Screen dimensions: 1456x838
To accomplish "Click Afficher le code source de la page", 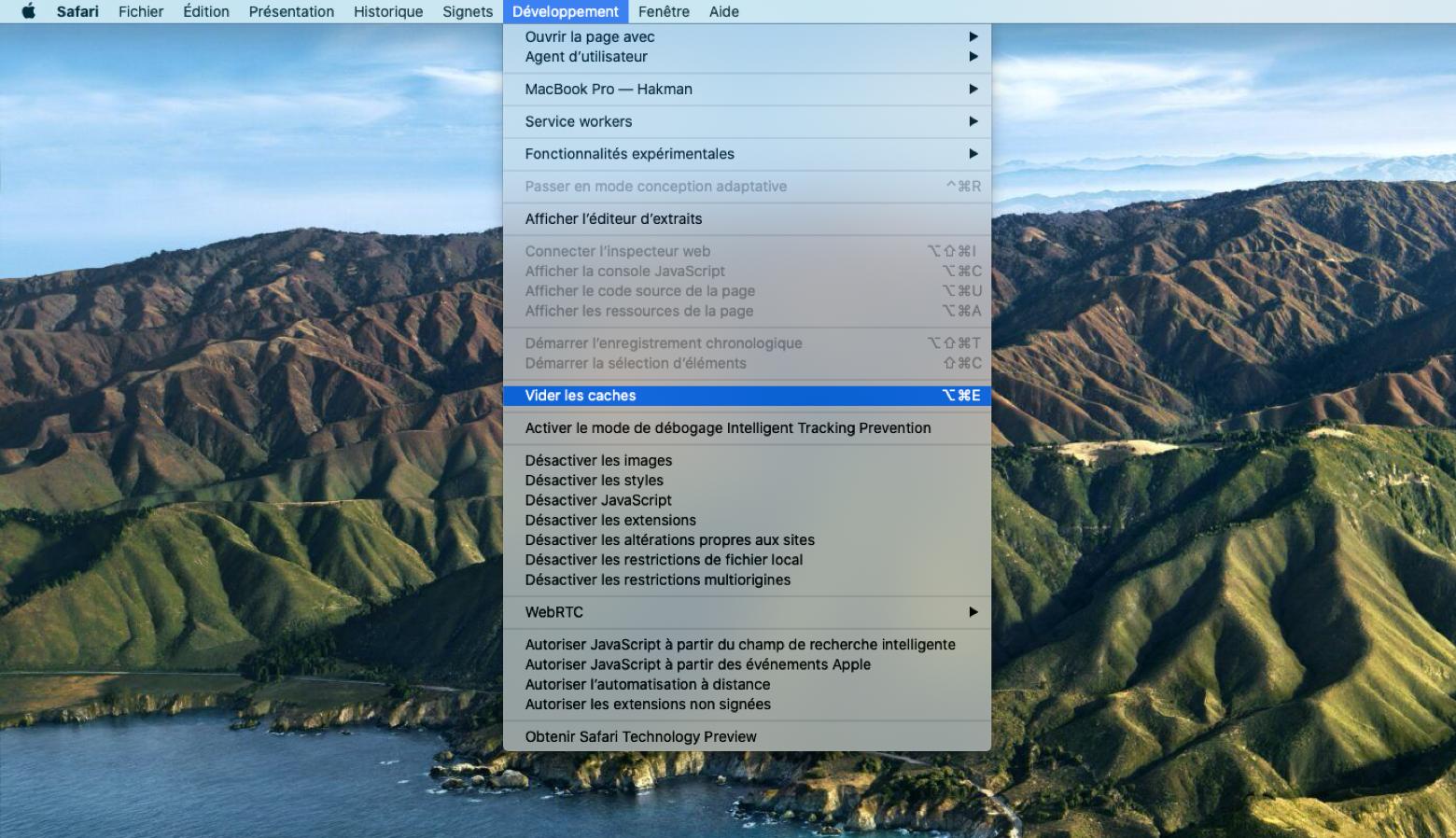I will 747,291.
